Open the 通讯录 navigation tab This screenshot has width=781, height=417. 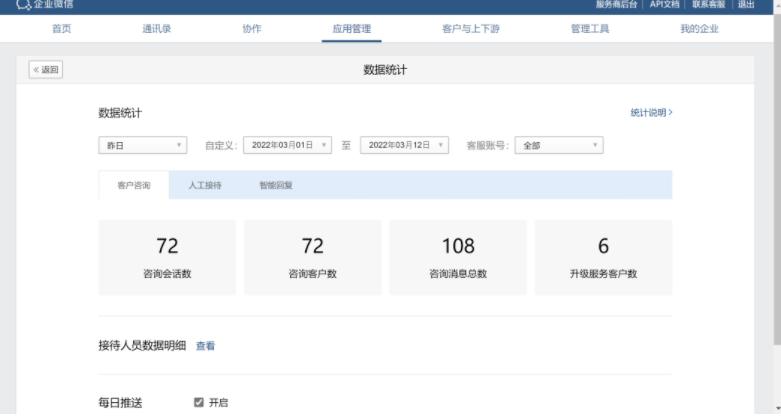tap(156, 29)
